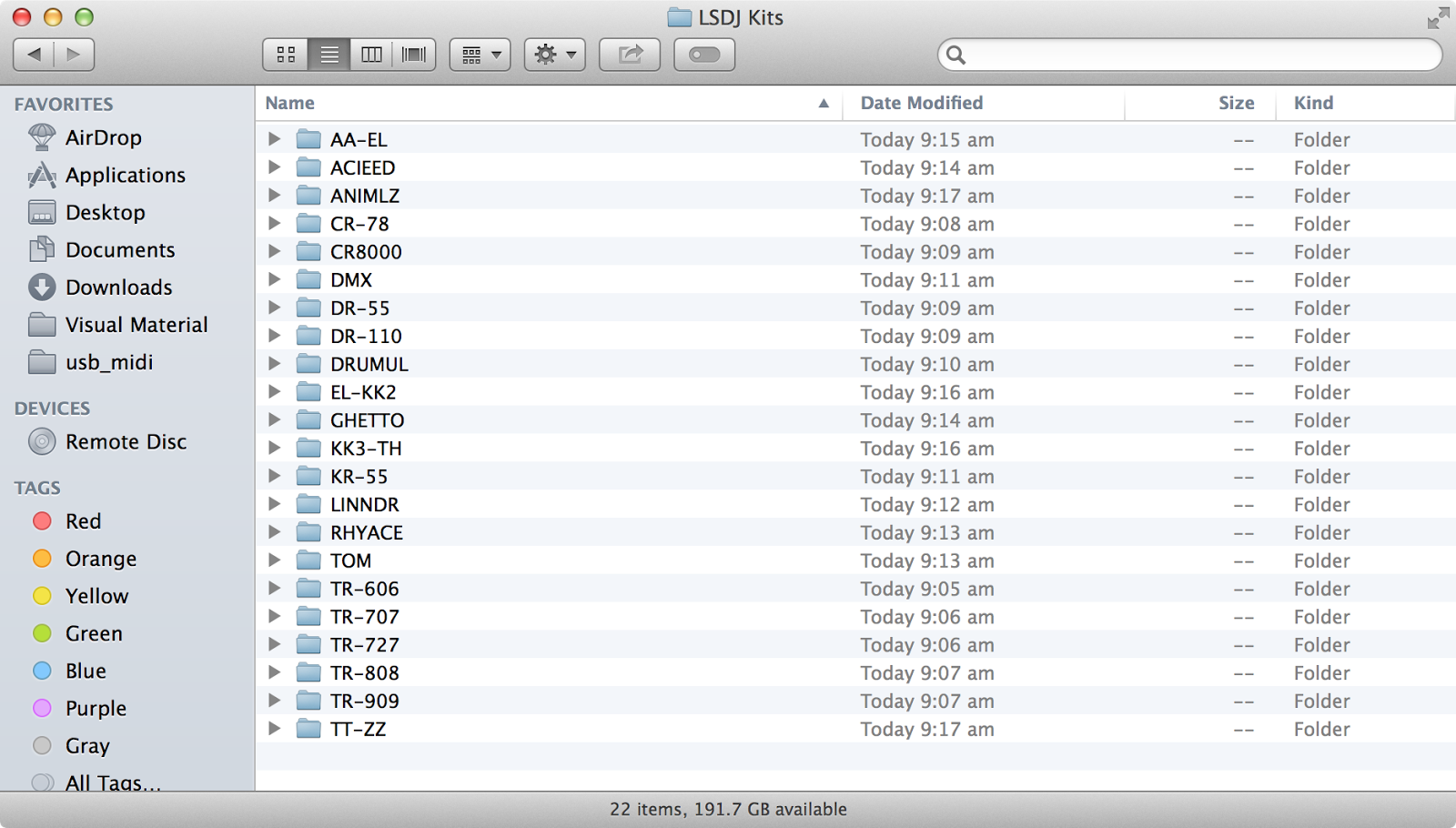Viewport: 1456px width, 828px height.
Task: Select the TR-707 folder name
Action: tap(365, 616)
